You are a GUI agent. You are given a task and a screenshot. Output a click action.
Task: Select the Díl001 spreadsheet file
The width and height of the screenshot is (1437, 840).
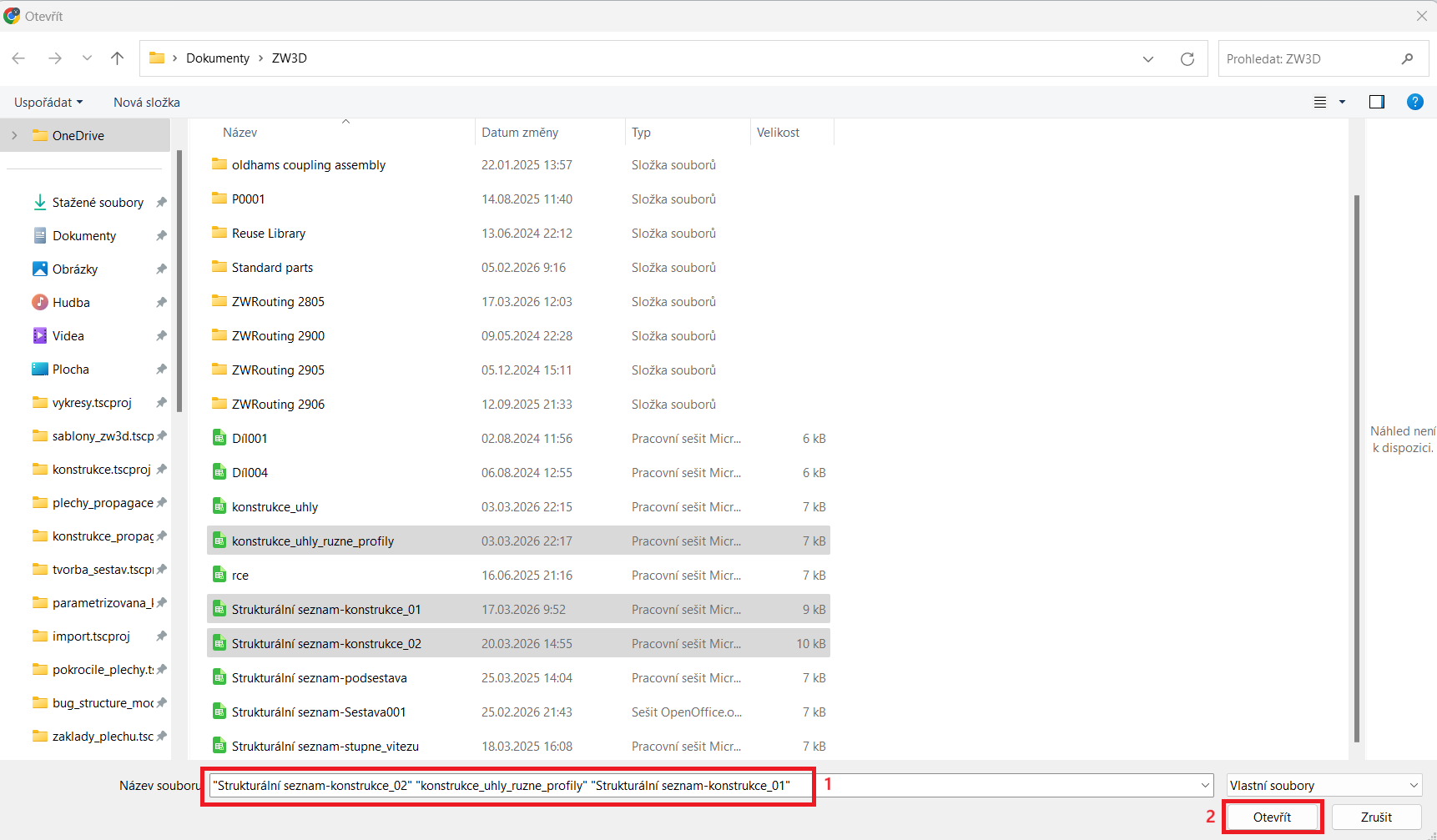pyautogui.click(x=250, y=439)
